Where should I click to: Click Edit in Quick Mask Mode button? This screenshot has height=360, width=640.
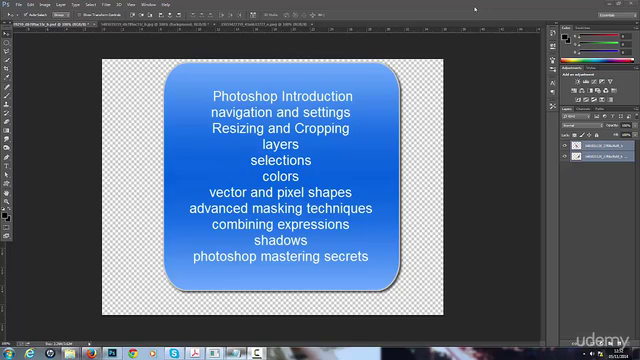(6, 228)
